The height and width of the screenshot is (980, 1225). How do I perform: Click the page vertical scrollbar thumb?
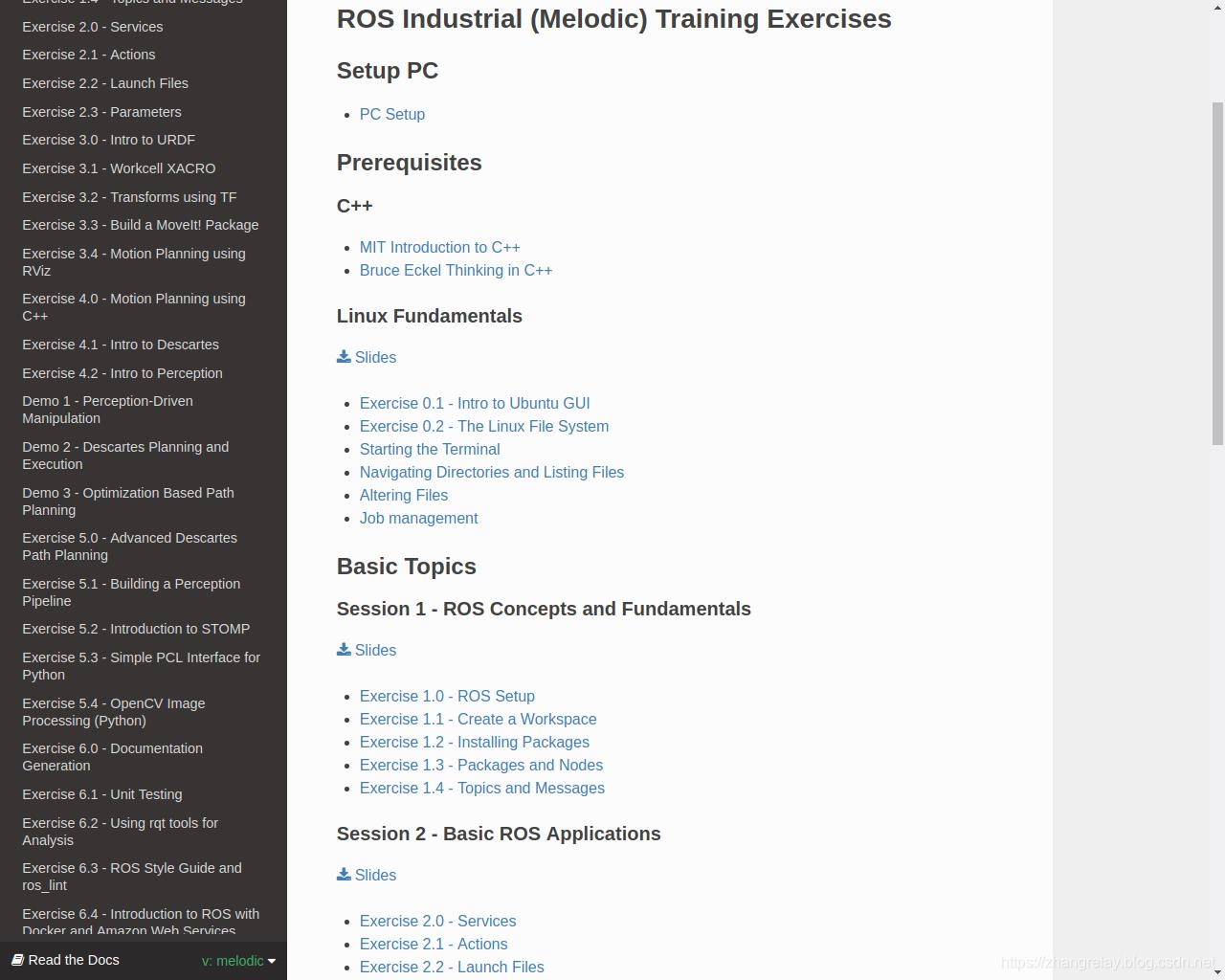(x=1217, y=274)
